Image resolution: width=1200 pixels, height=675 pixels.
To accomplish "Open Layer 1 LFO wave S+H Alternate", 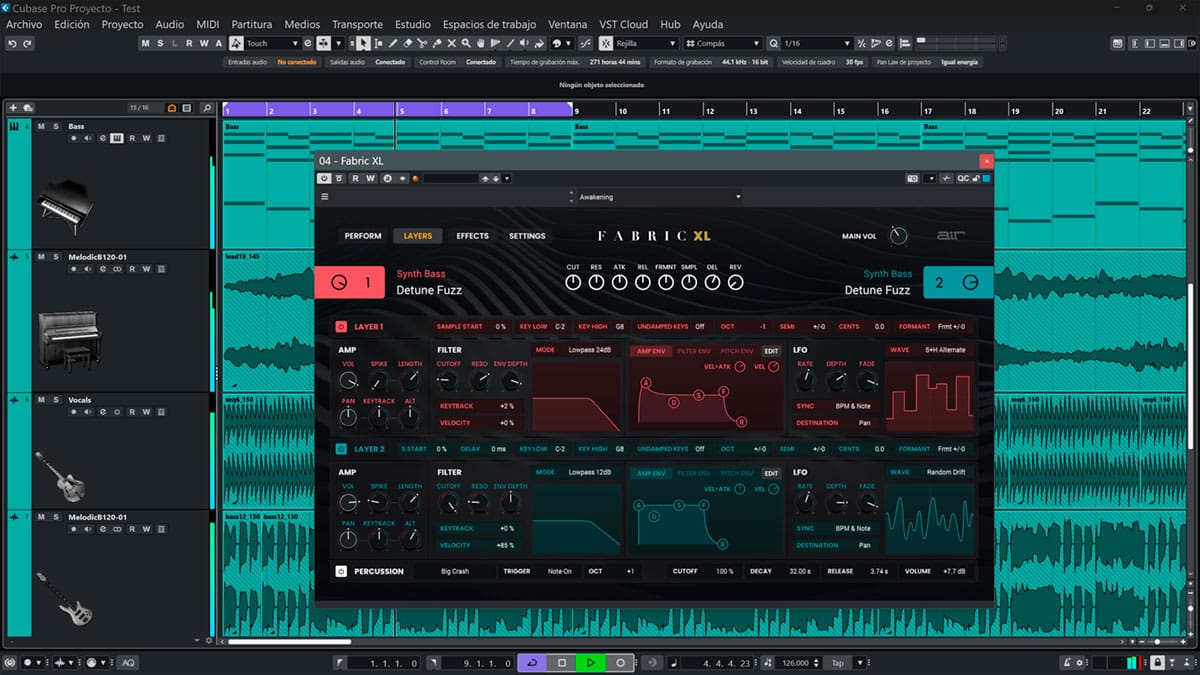I will (x=945, y=350).
